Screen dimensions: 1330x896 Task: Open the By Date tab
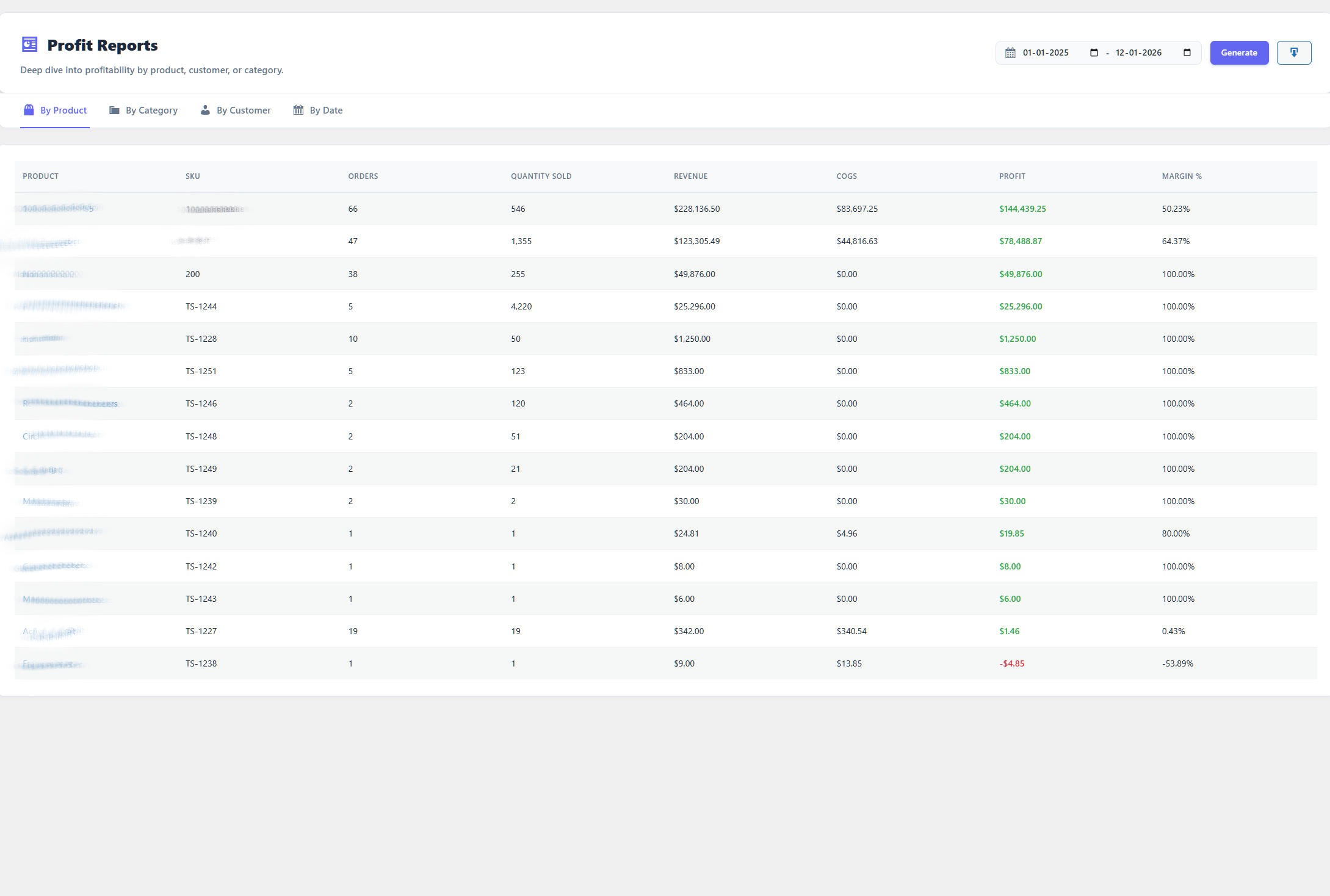[x=318, y=110]
